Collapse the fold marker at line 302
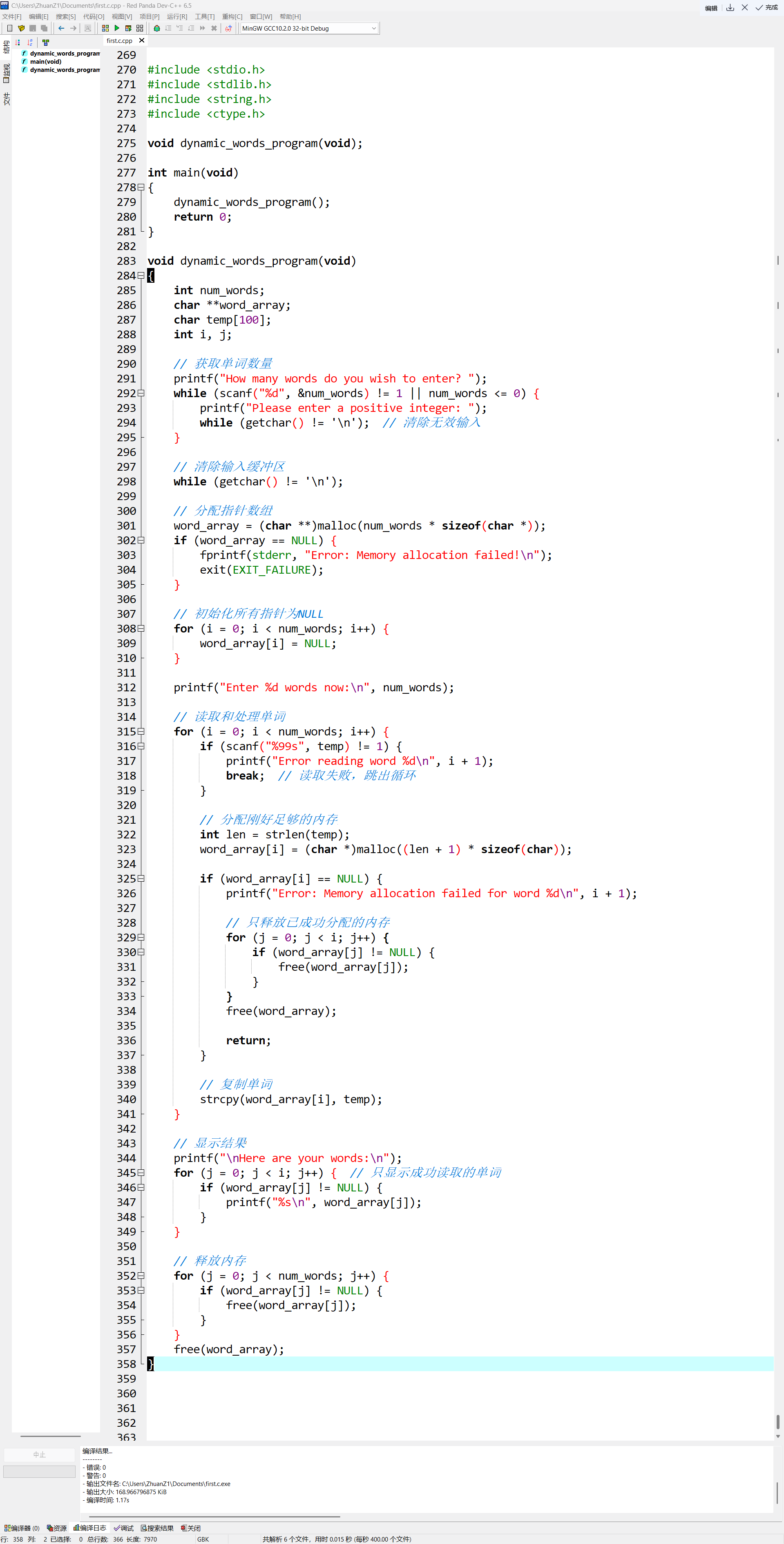This screenshot has height=1544, width=784. [141, 540]
